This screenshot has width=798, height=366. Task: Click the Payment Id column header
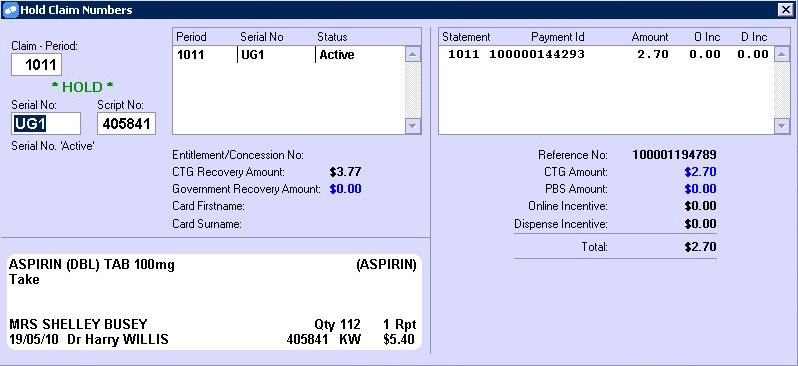[558, 37]
